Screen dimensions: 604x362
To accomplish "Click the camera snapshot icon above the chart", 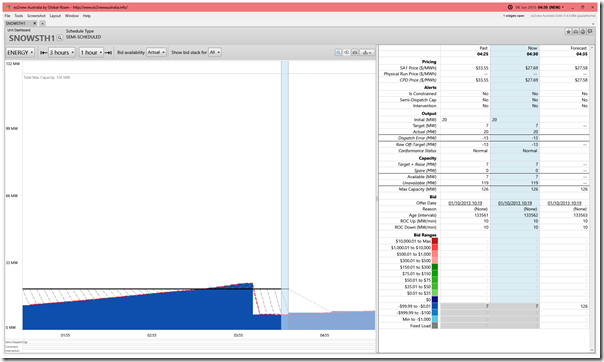I will click(x=355, y=52).
